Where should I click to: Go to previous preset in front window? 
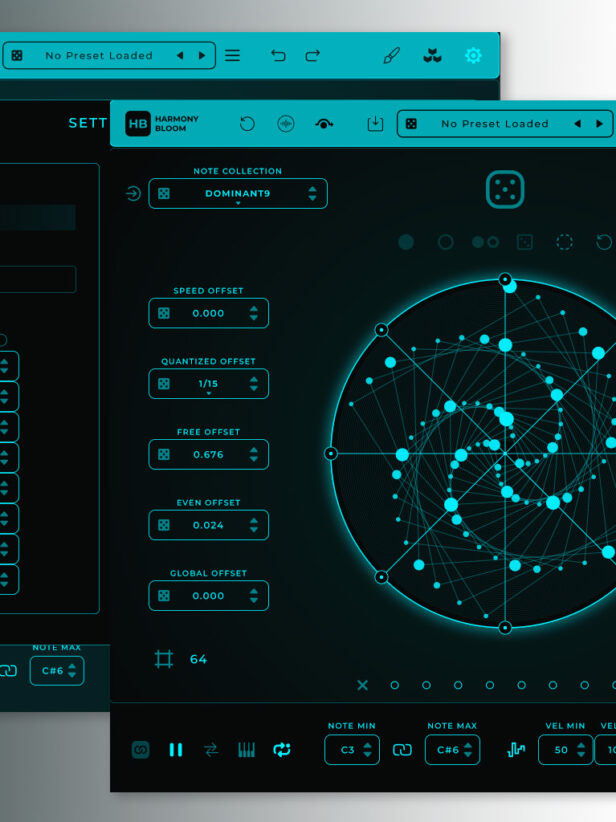click(x=577, y=123)
